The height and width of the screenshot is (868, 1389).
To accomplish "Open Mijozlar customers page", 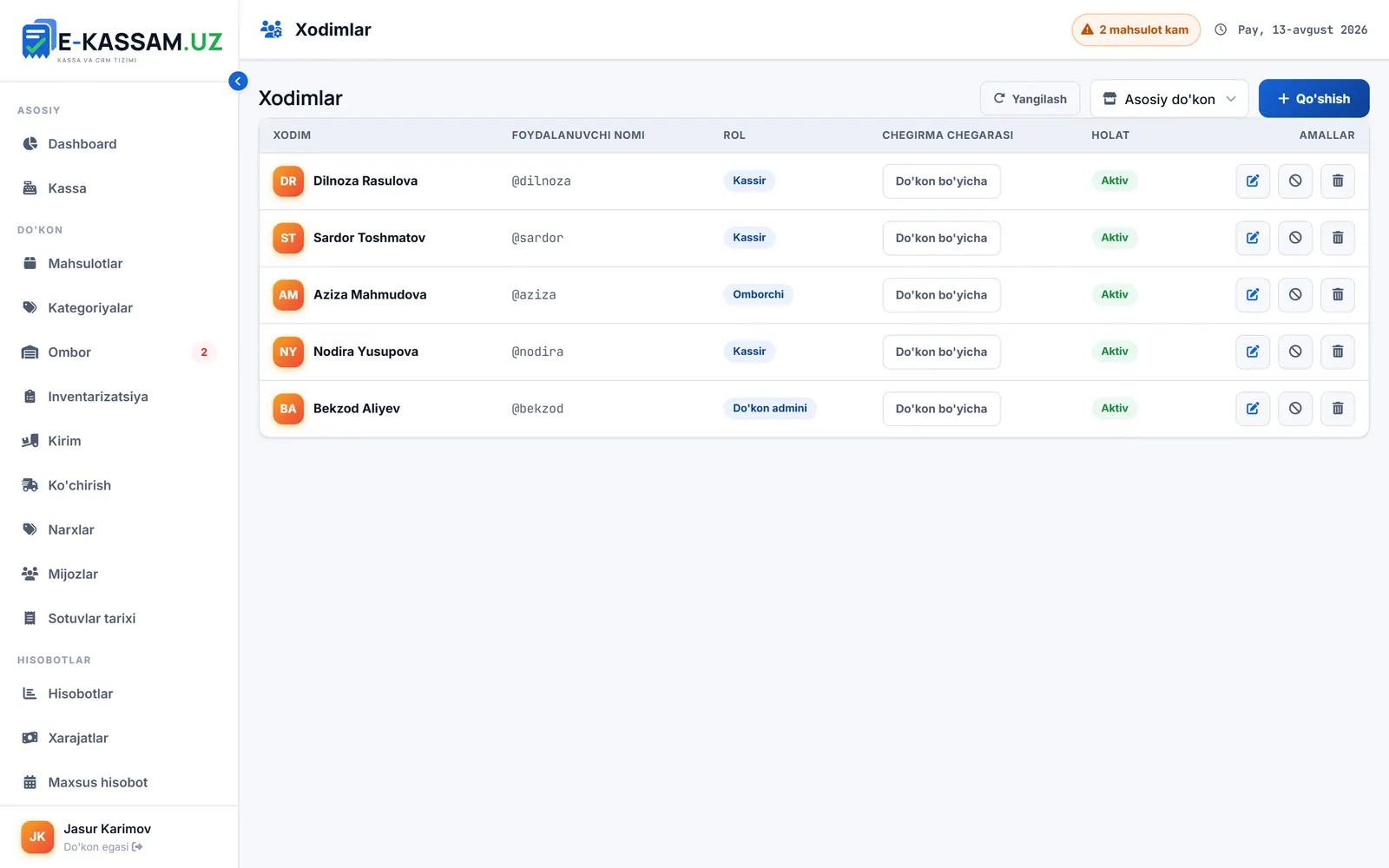I will tap(119, 574).
